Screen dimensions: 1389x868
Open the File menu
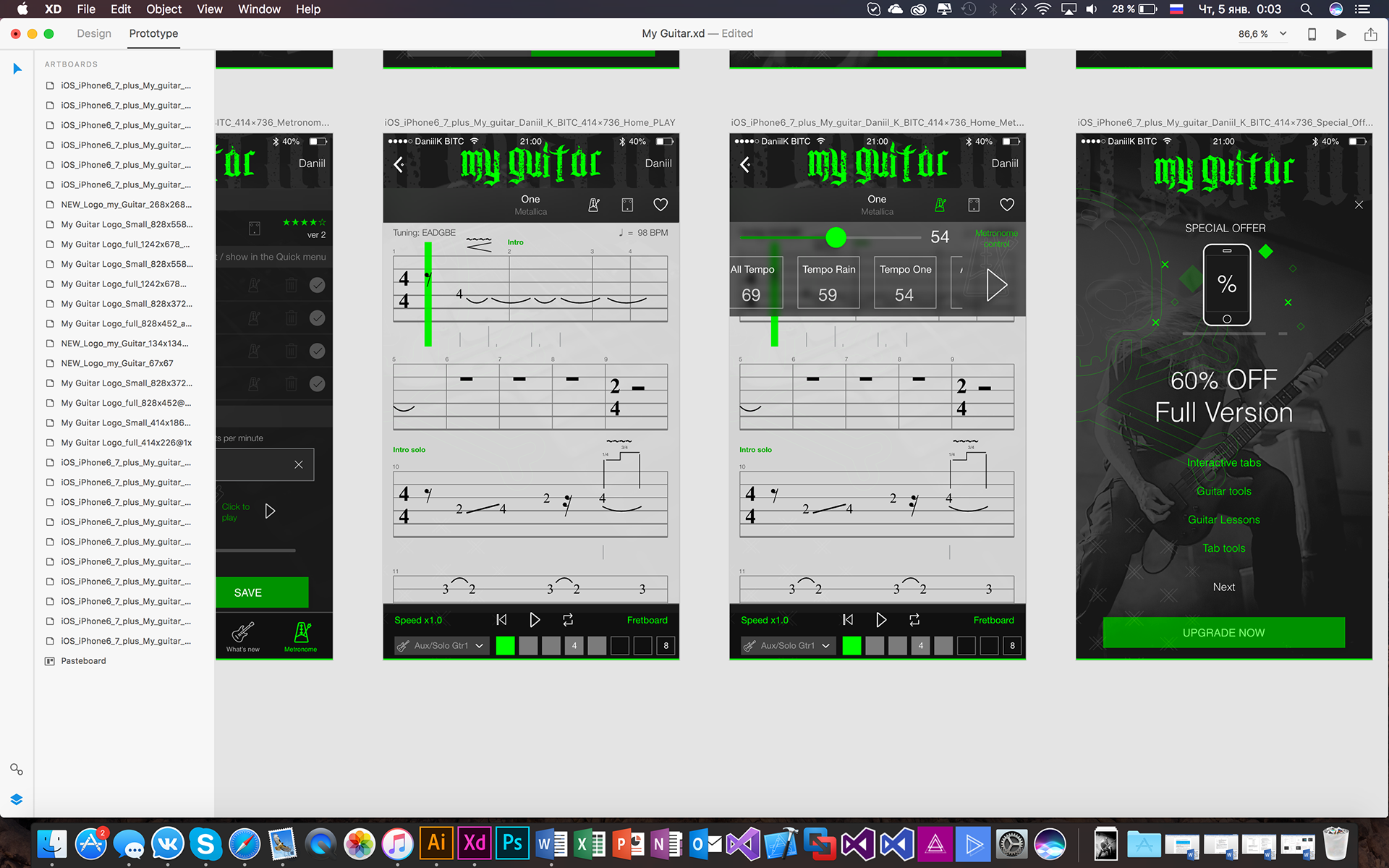(86, 9)
